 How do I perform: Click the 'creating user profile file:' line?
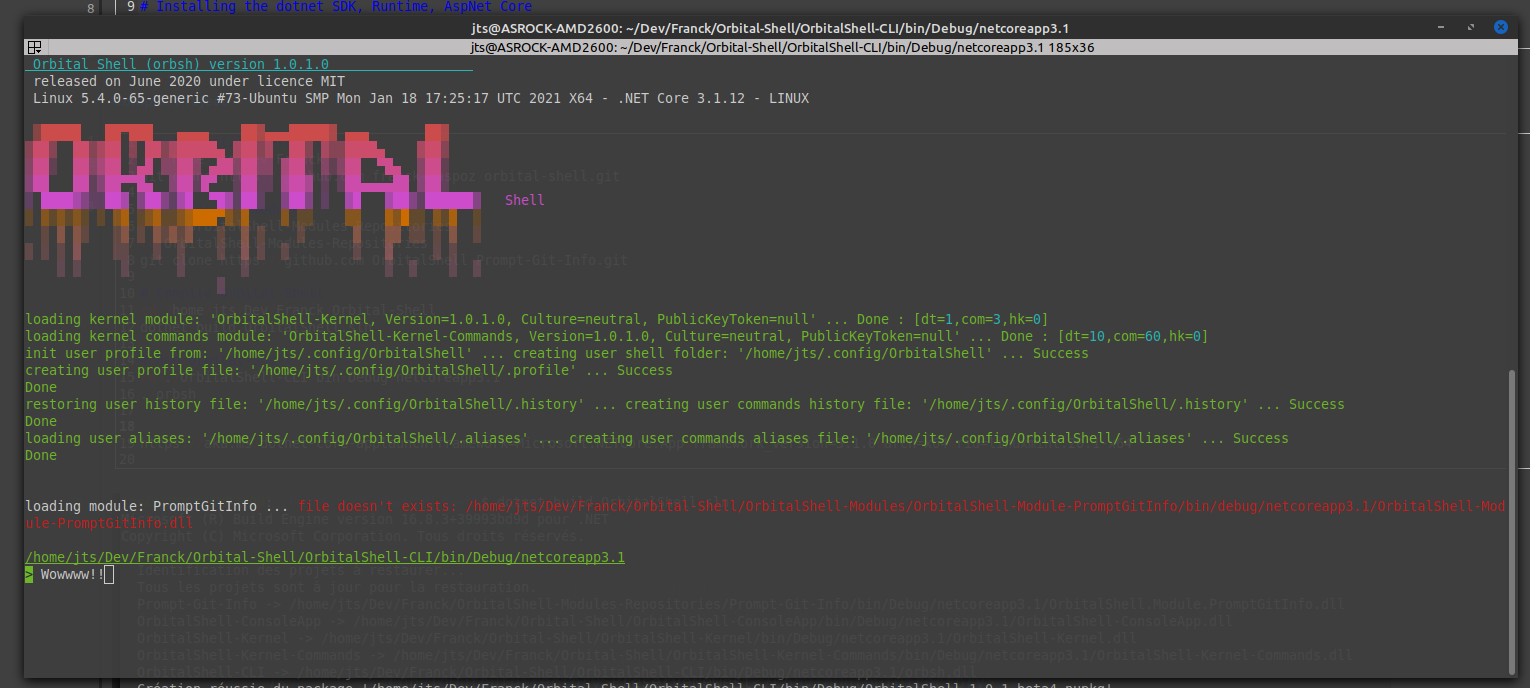coord(349,370)
